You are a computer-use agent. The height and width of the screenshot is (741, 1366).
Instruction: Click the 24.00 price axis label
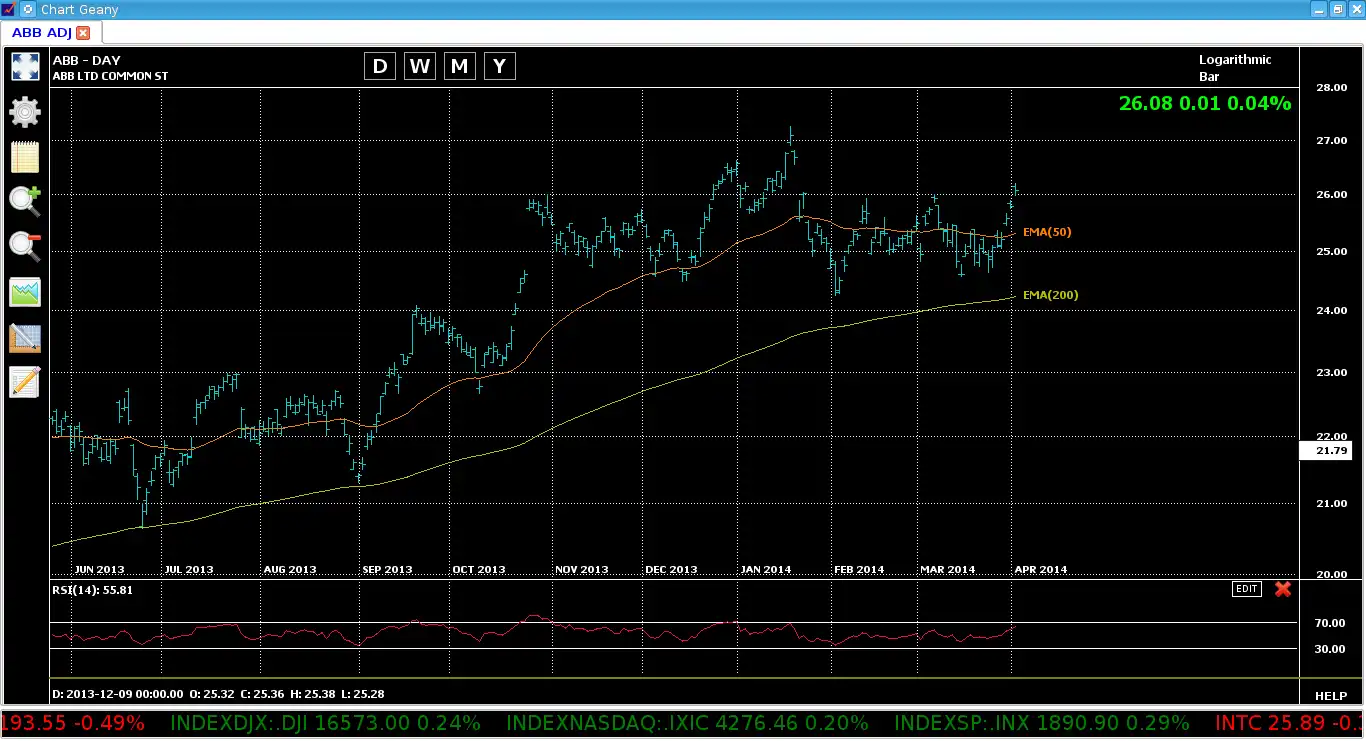point(1331,311)
